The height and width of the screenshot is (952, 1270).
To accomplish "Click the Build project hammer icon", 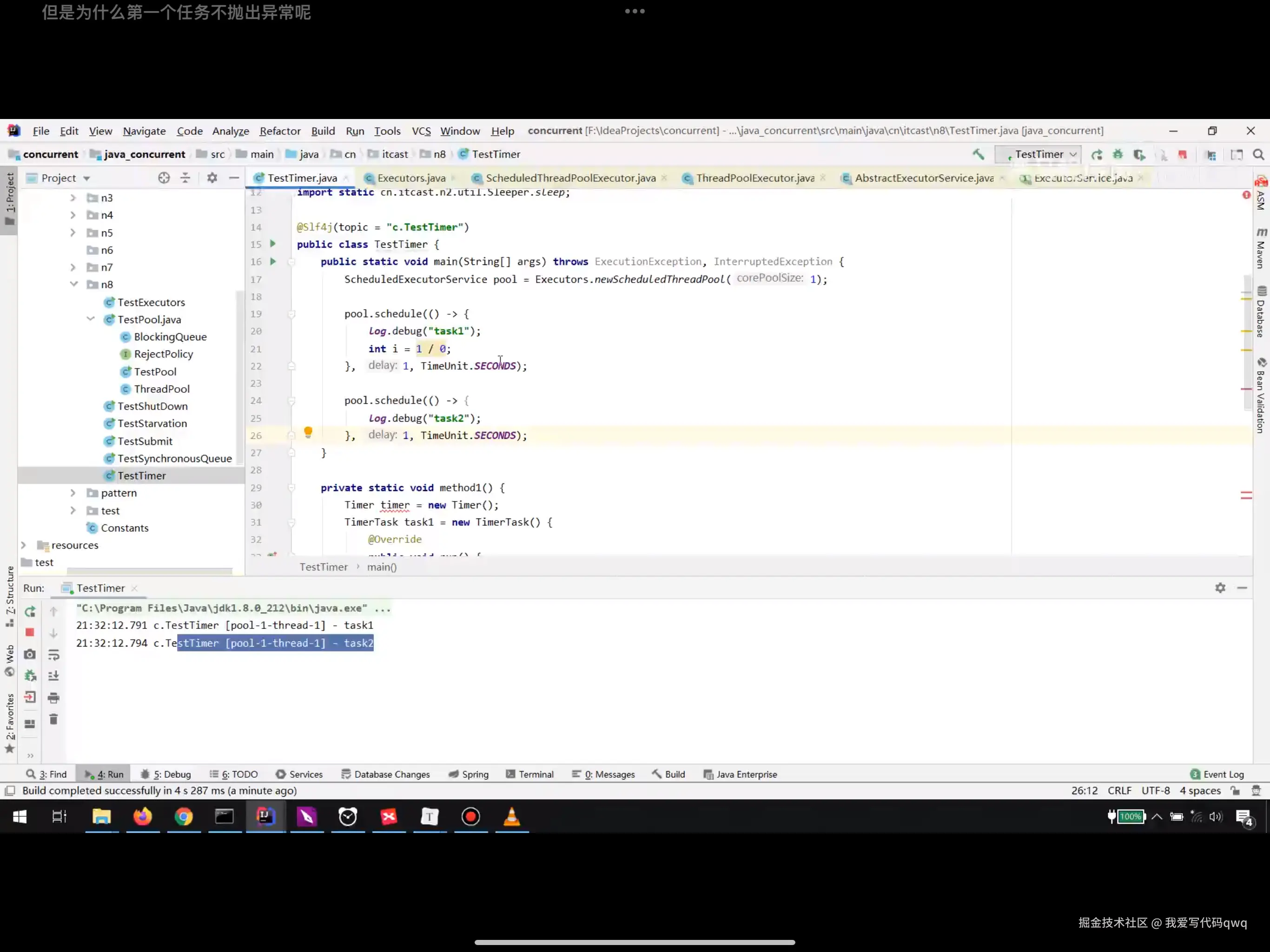I will tap(979, 154).
